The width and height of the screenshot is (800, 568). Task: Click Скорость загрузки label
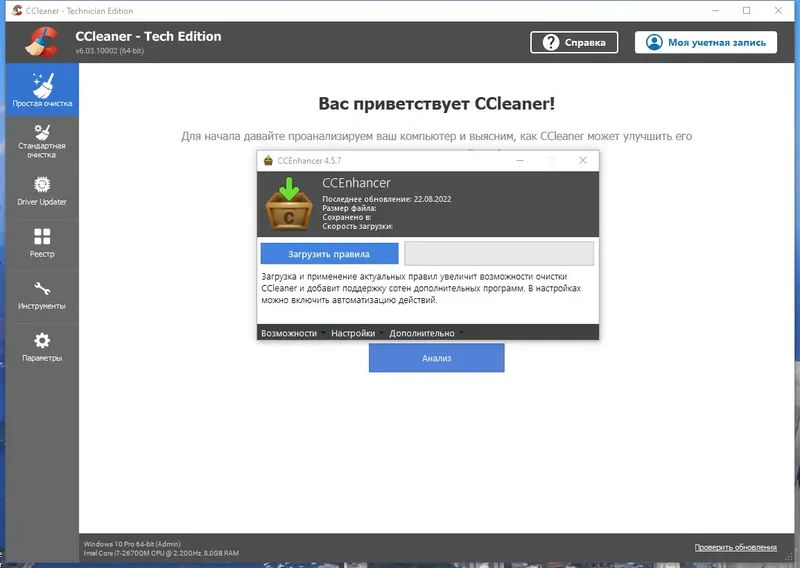click(357, 226)
